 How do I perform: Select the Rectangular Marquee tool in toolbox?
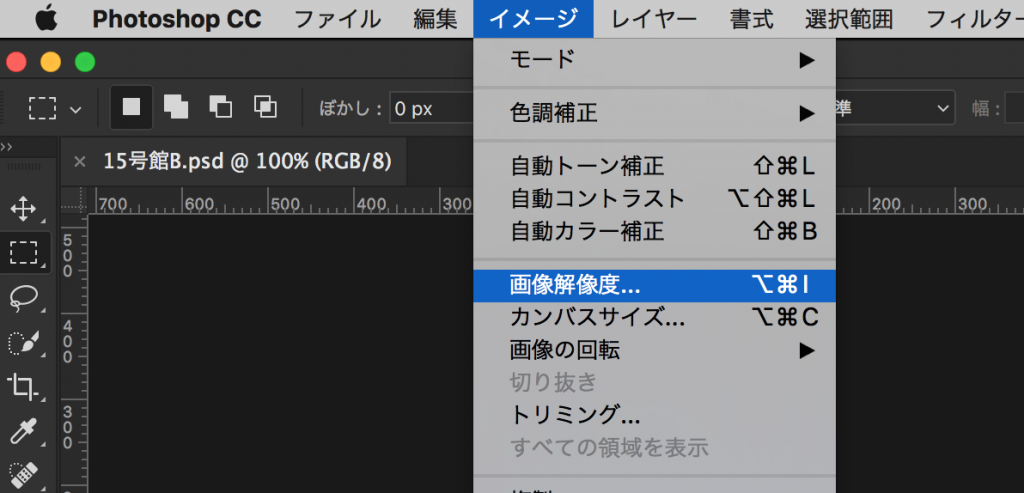(x=24, y=251)
